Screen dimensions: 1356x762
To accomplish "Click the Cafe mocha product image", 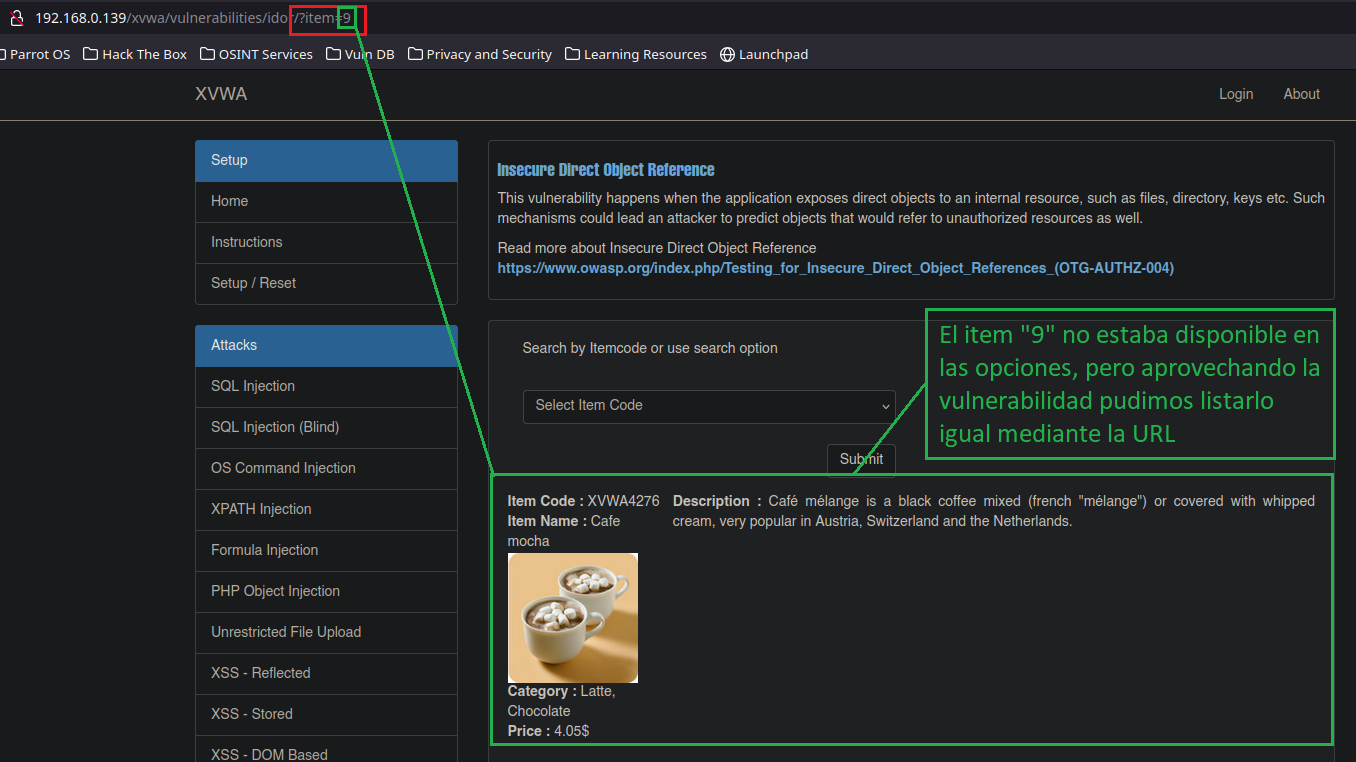I will (573, 618).
